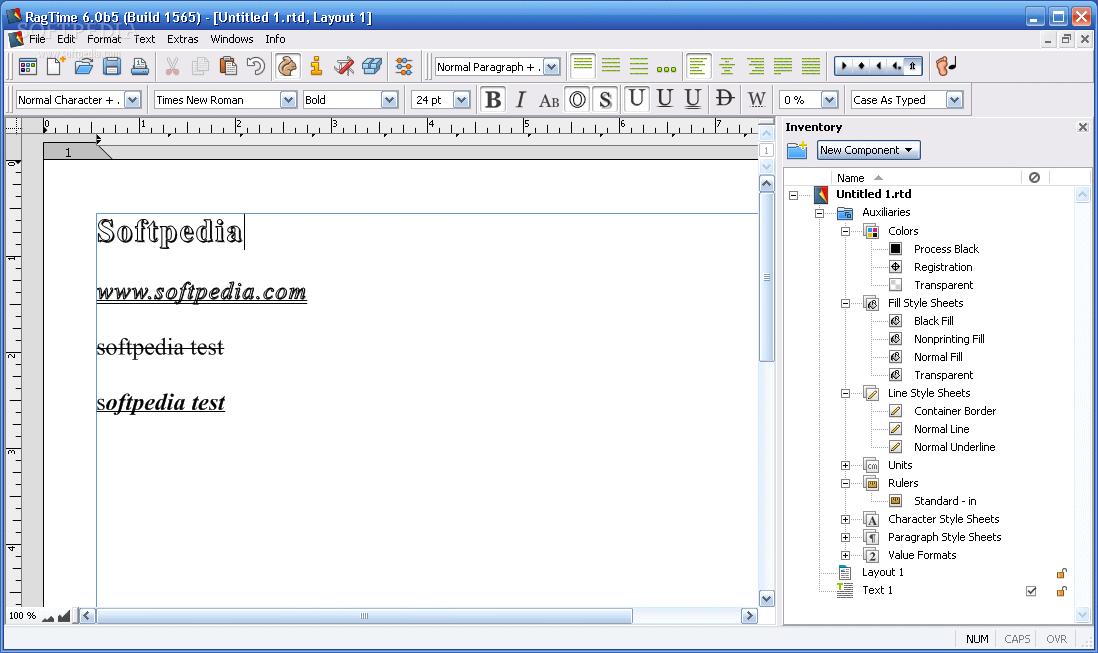Click the document vertical scrollbar thumb
This screenshot has width=1098, height=653.
767,277
